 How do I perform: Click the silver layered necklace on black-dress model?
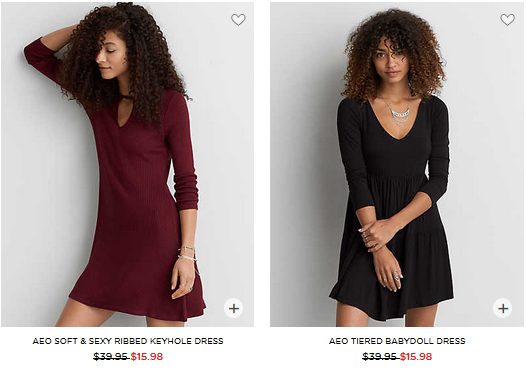pyautogui.click(x=399, y=112)
